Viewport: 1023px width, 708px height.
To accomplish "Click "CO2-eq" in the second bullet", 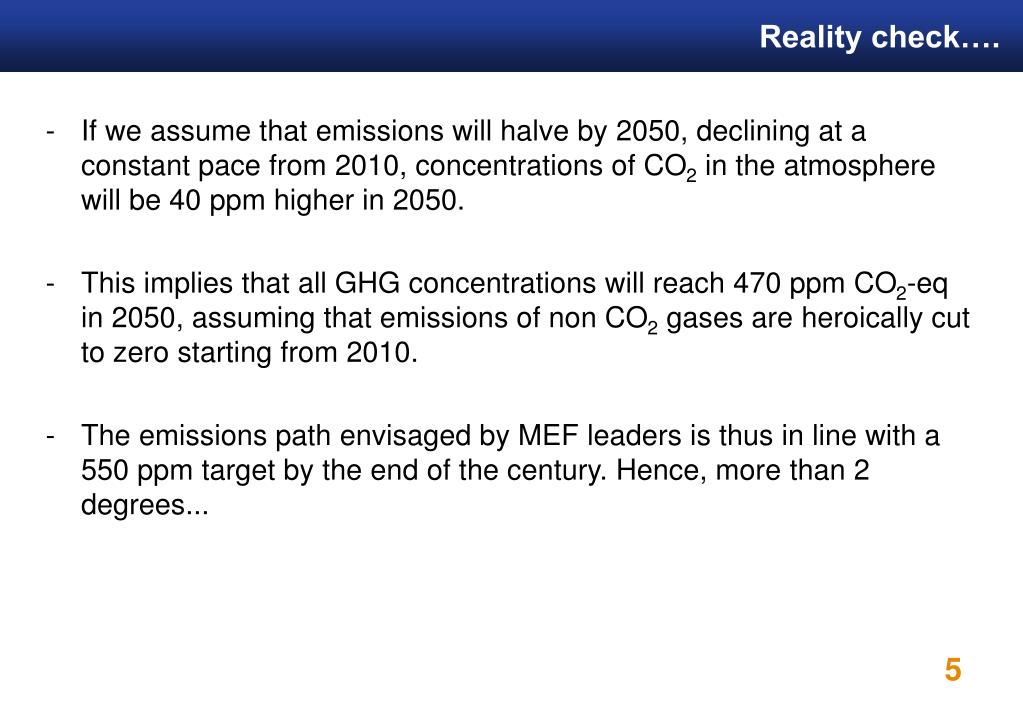I will tap(901, 285).
